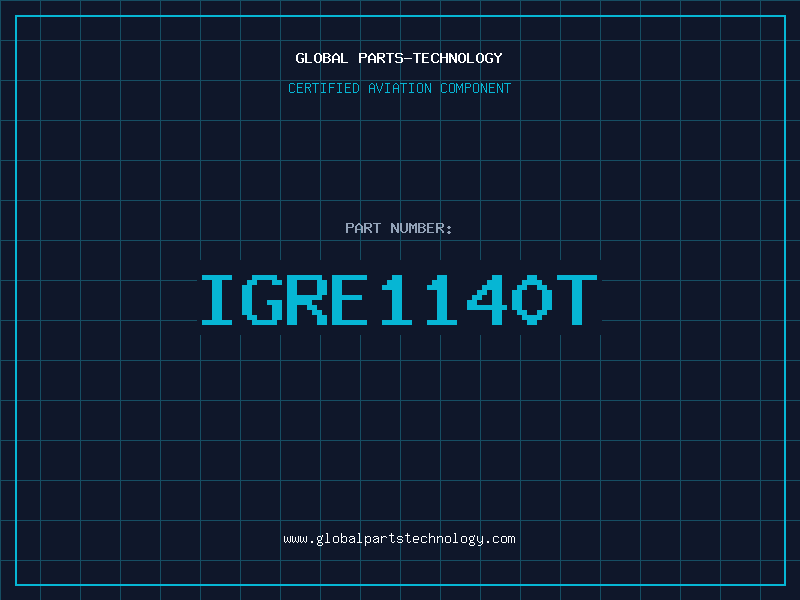
Task: Select the word NUMBER: in the label
Action: click(421, 228)
